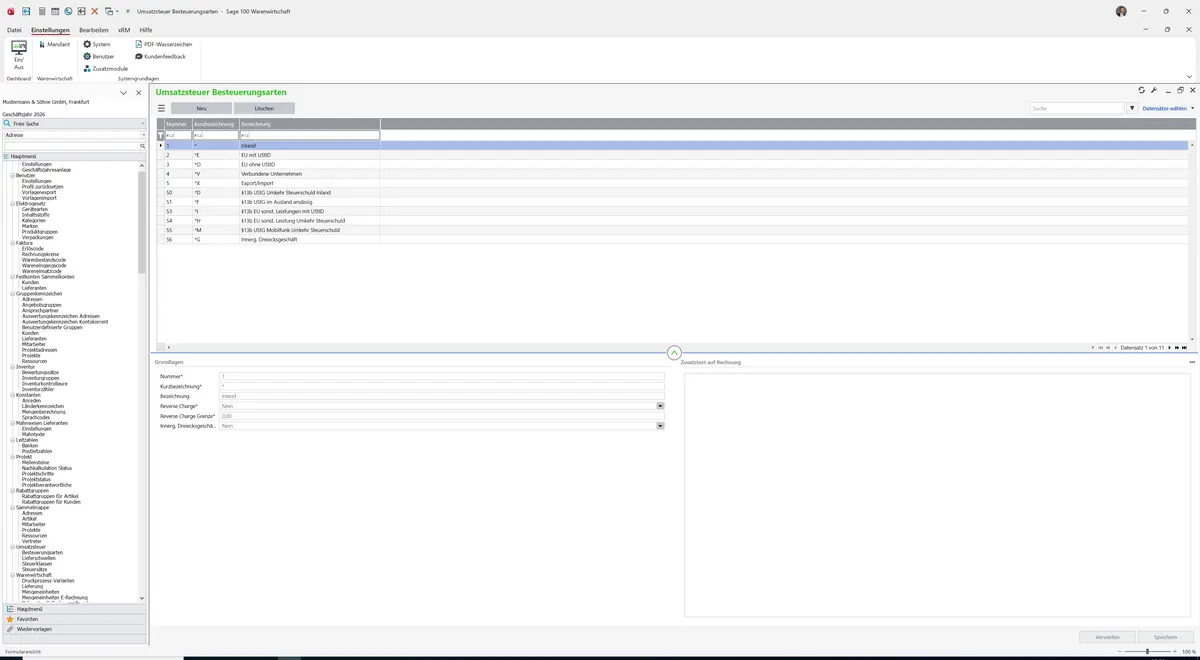Switch to the Bearbeiten tab
The image size is (1200, 660).
[x=94, y=30]
